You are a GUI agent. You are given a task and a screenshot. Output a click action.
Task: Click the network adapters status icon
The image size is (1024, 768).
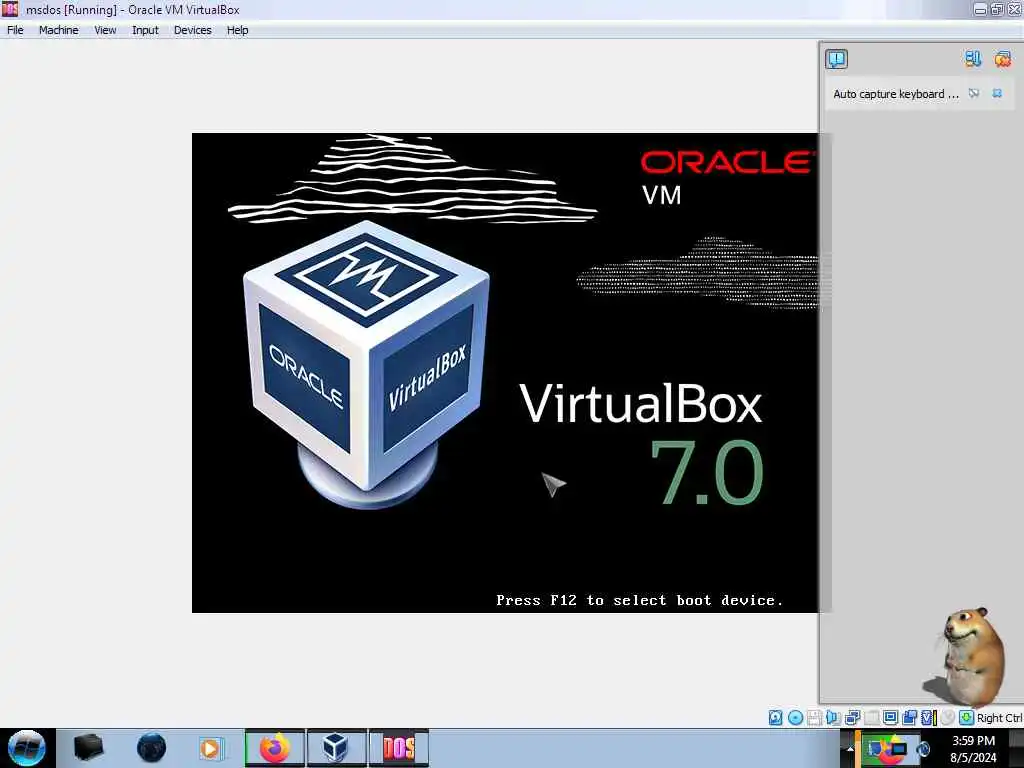852,718
